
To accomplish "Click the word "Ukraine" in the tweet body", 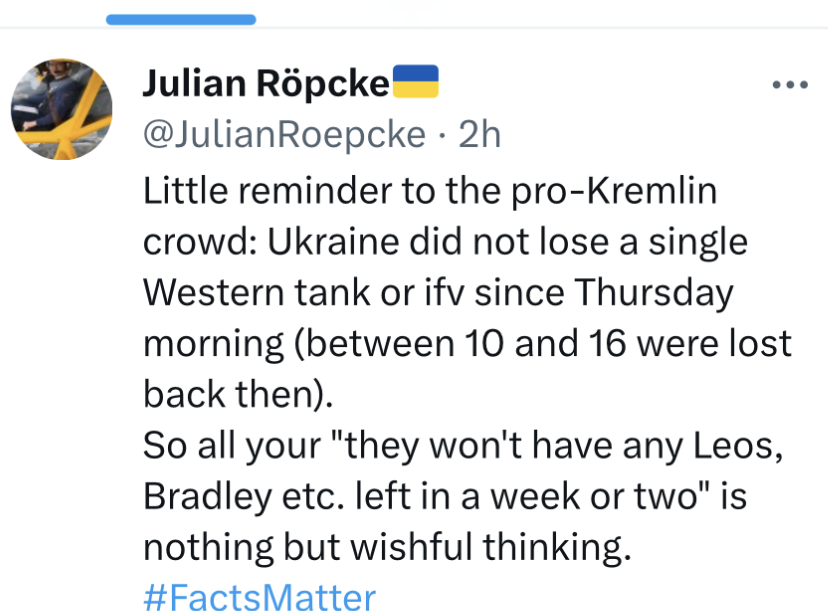I will click(x=353, y=241).
